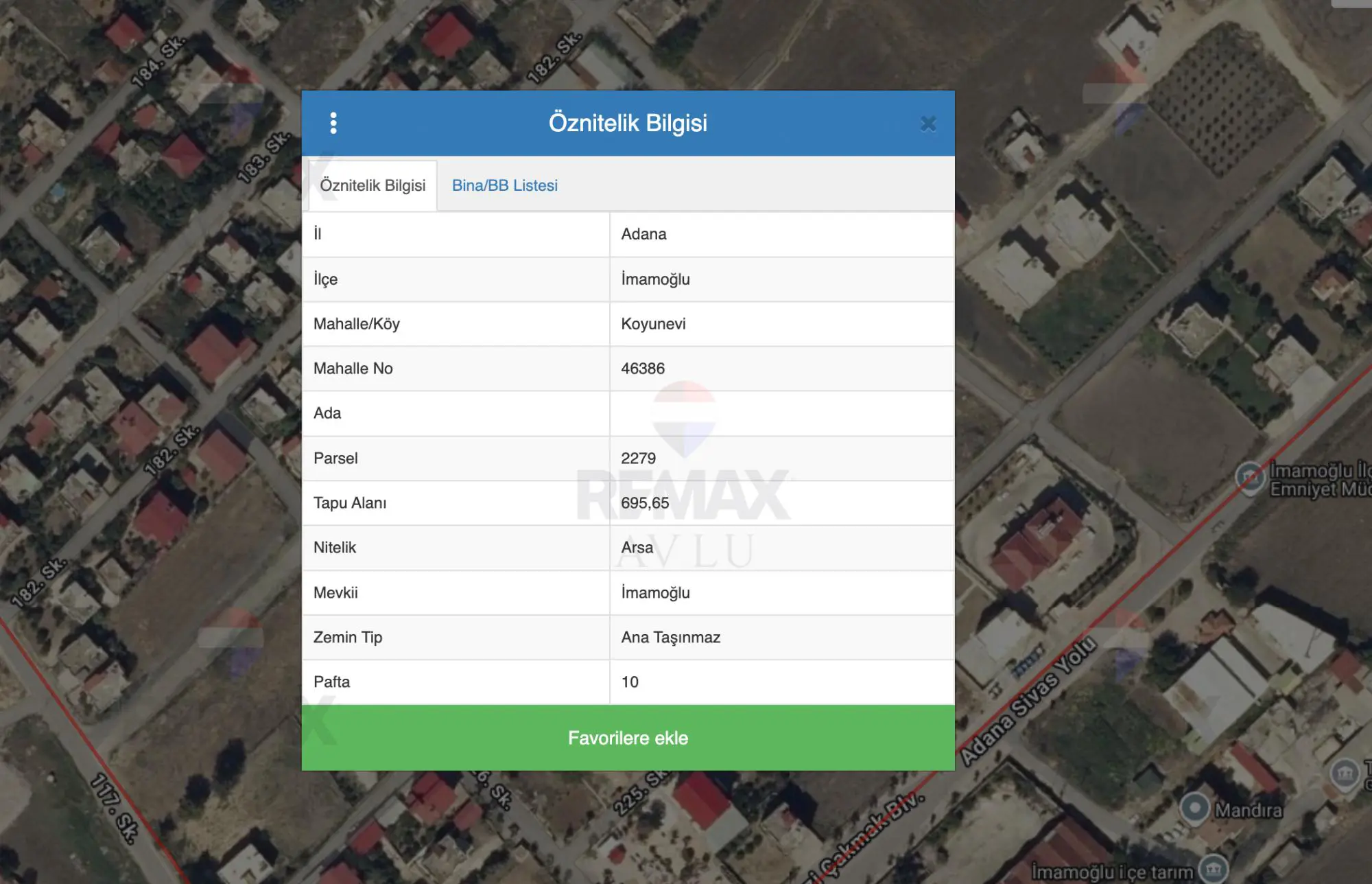Click the Favorilere ekle button
Image resolution: width=1372 pixels, height=884 pixels.
click(x=628, y=738)
